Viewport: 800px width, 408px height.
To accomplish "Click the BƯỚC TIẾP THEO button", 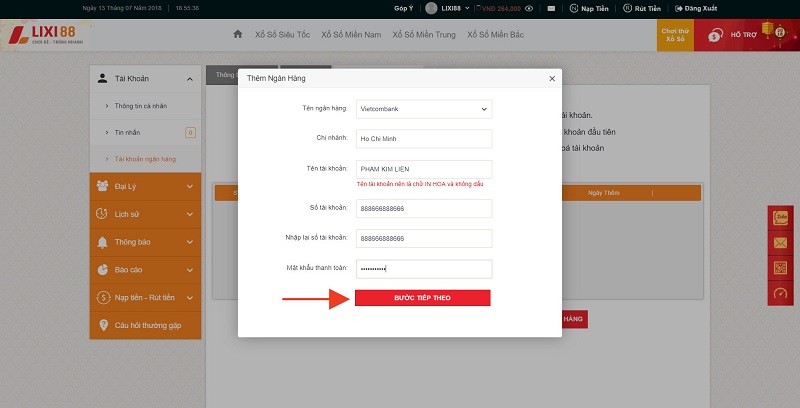I will pyautogui.click(x=423, y=298).
